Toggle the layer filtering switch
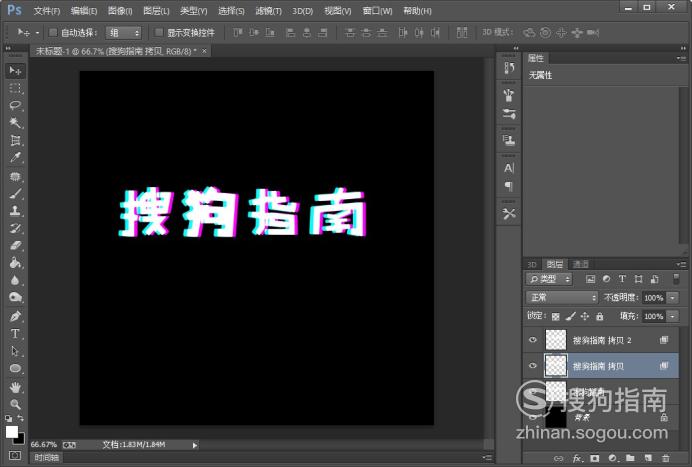Image resolution: width=692 pixels, height=467 pixels. point(676,279)
